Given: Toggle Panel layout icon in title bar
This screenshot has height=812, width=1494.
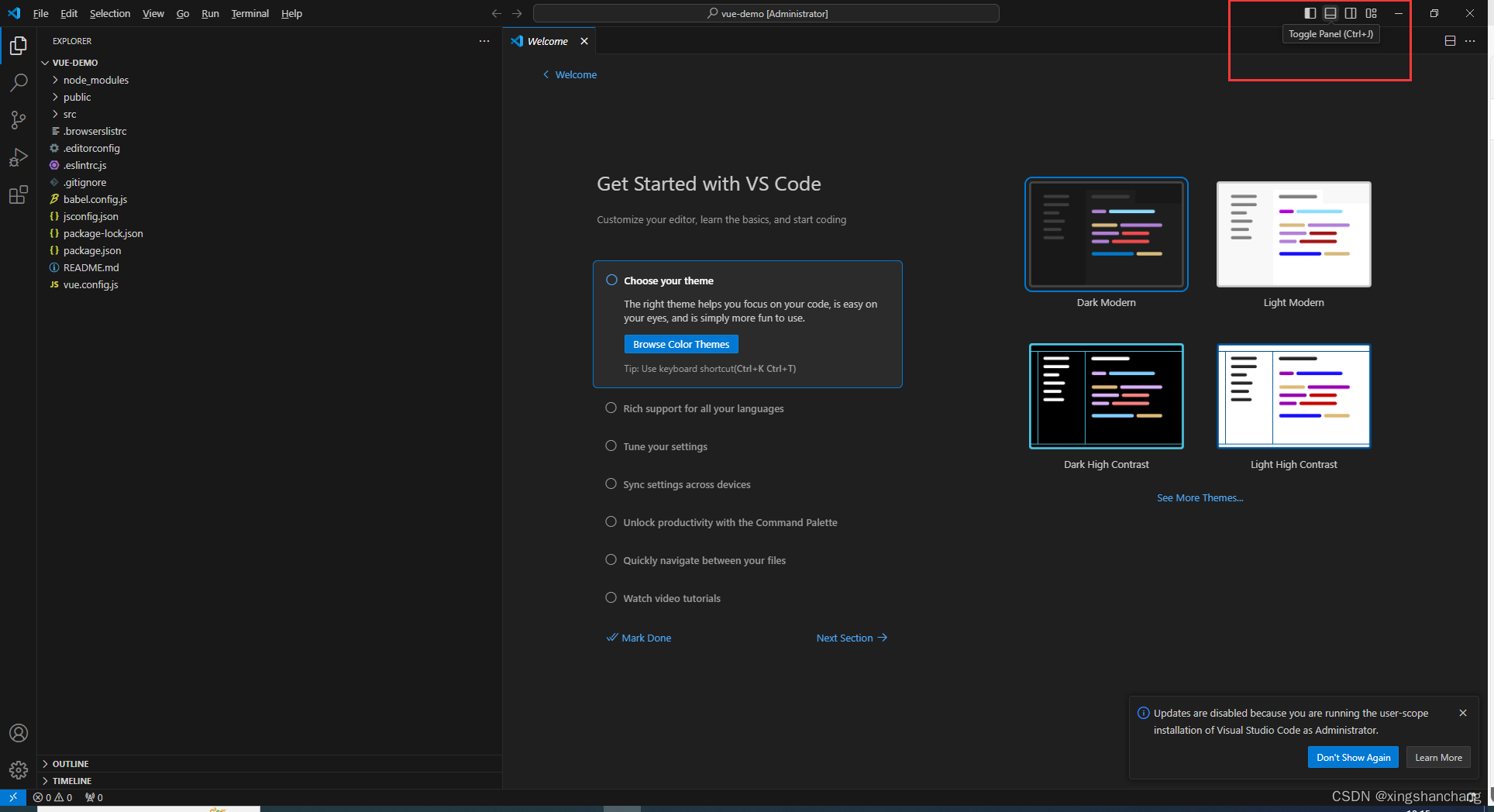Looking at the screenshot, I should (x=1330, y=13).
